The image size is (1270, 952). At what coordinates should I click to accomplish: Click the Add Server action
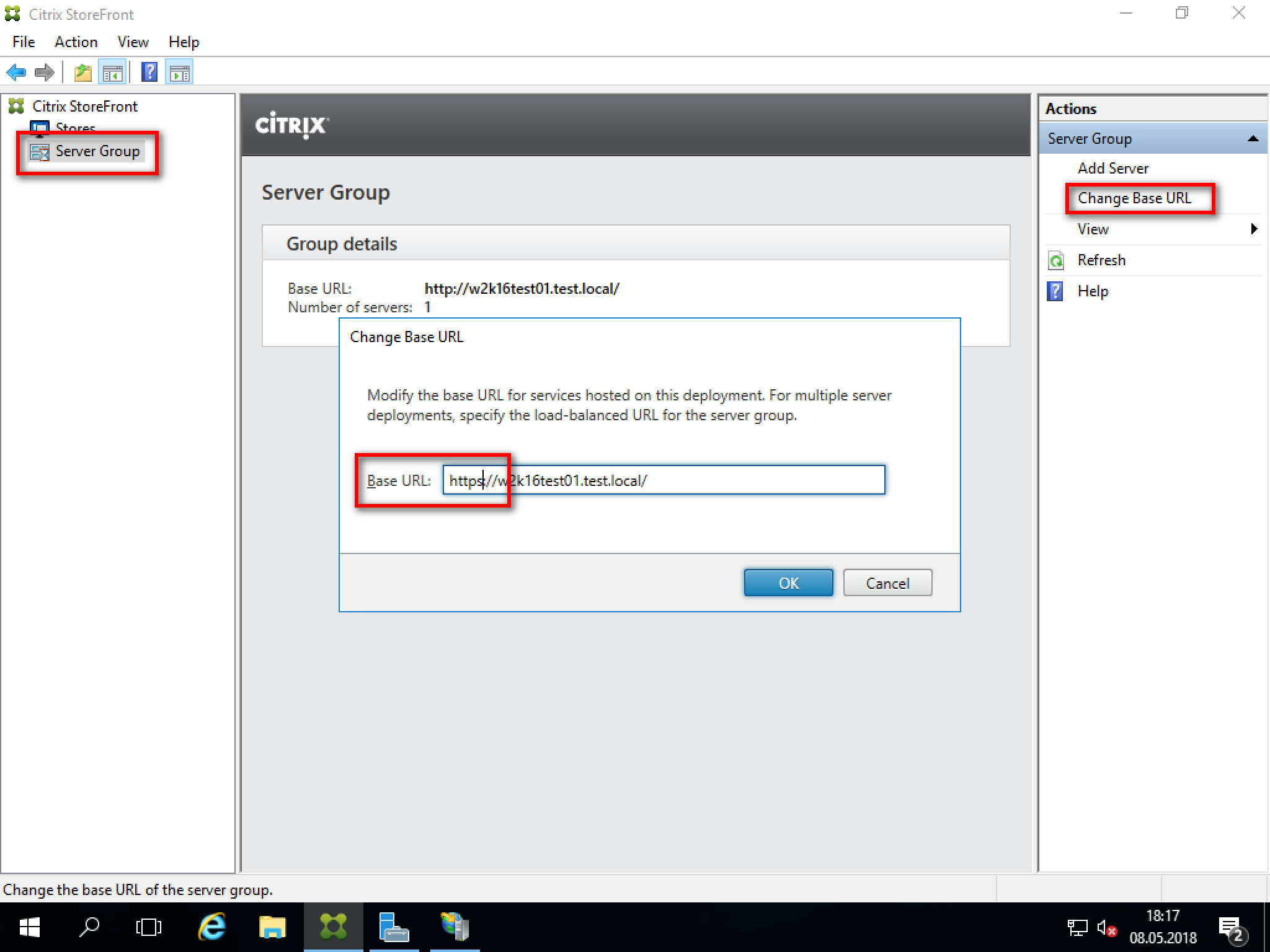(1112, 169)
